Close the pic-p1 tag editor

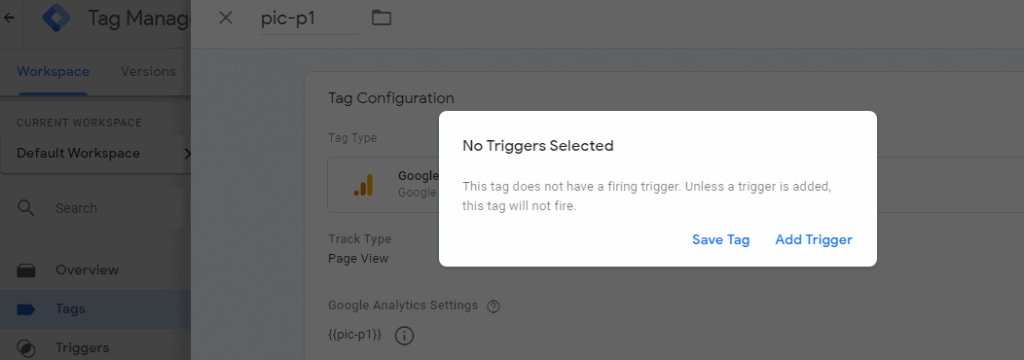tap(225, 18)
